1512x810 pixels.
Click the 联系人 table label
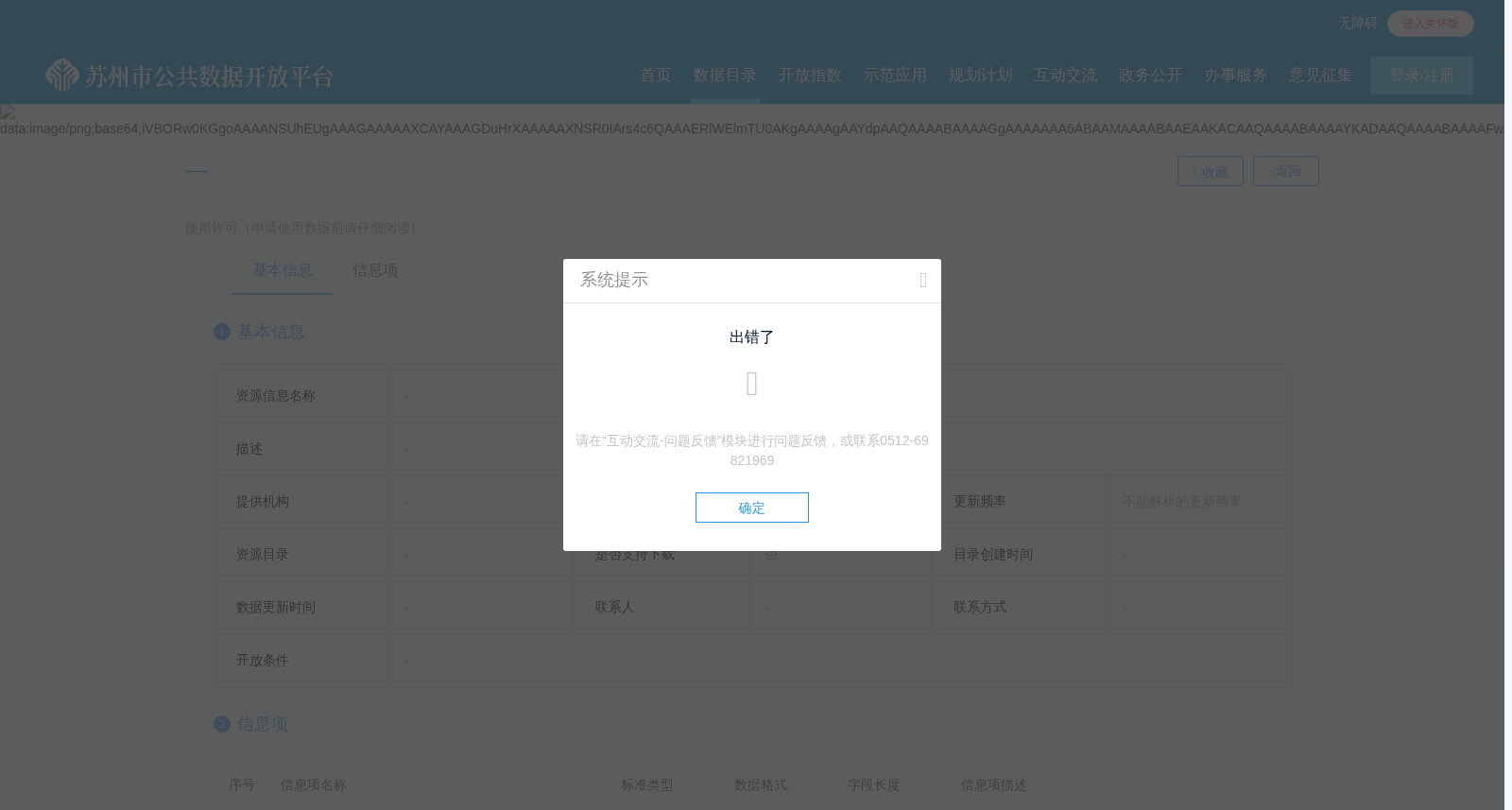[615, 608]
